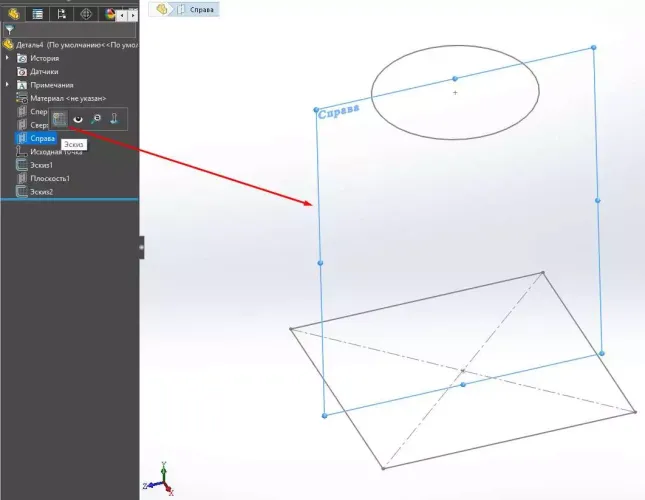
Task: Click the Справа plane label in viewport
Action: [339, 111]
